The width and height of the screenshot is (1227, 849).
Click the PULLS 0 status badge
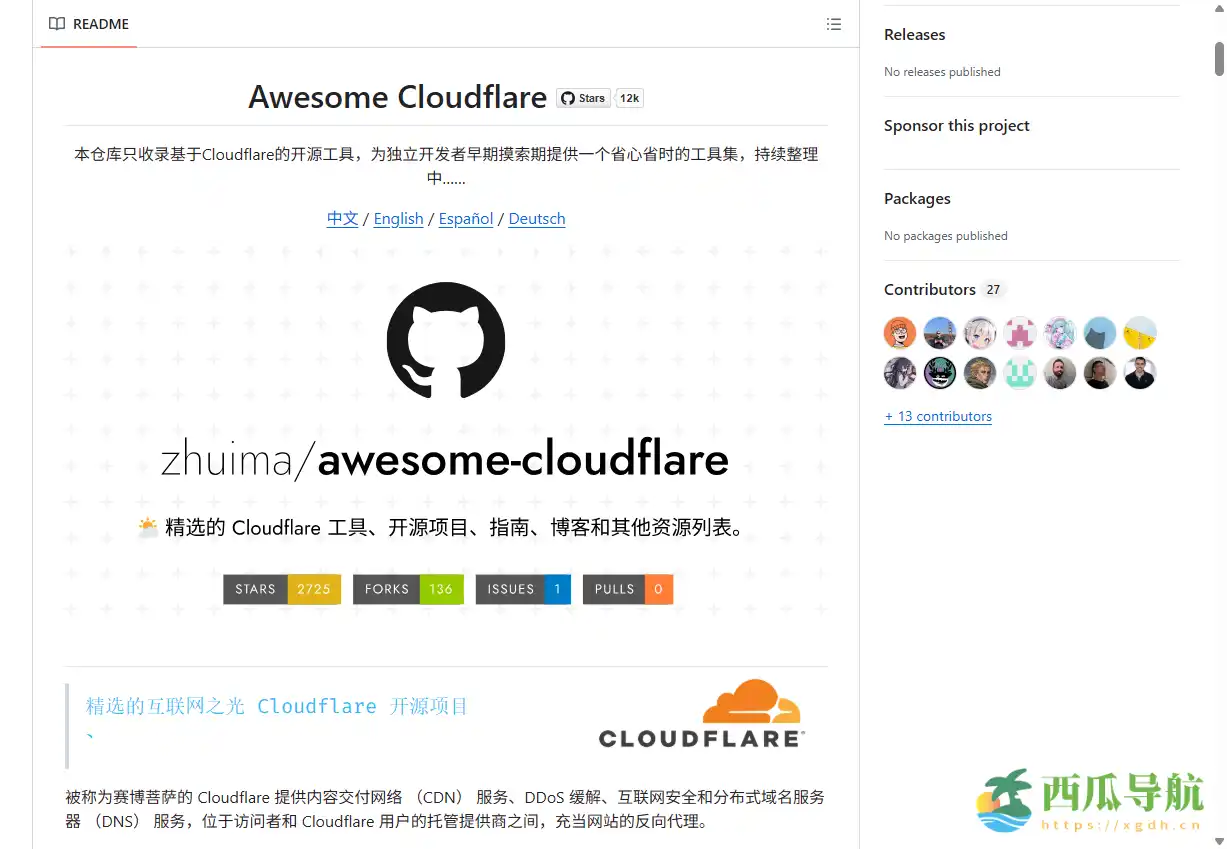tap(628, 589)
